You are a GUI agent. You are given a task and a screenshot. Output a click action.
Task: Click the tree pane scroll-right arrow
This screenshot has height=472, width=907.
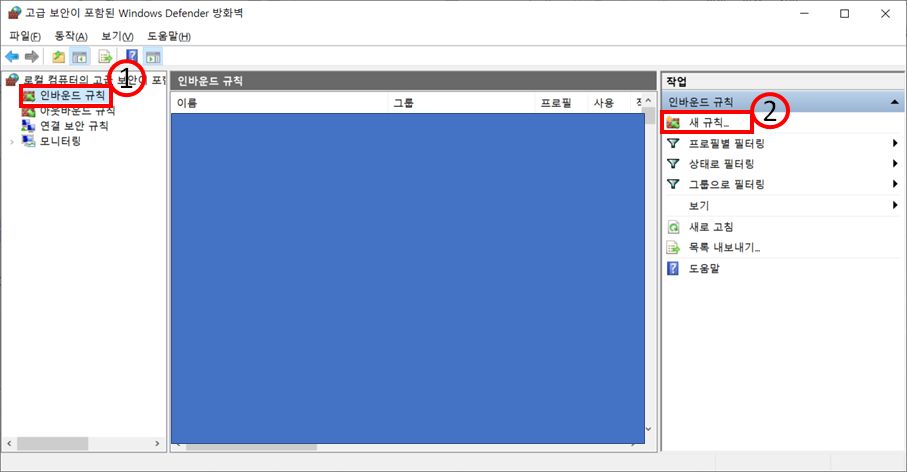(x=157, y=444)
